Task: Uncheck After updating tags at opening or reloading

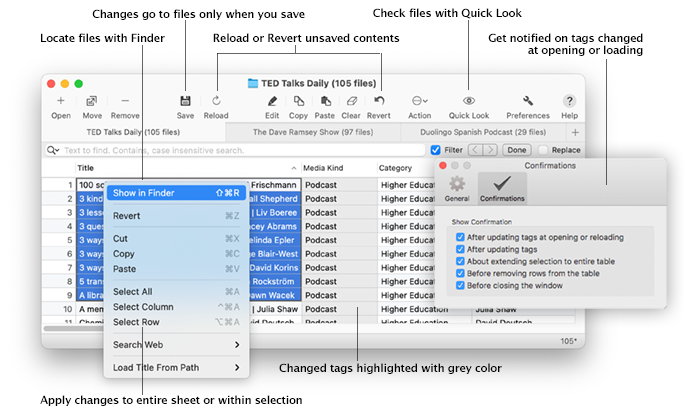Action: tap(460, 237)
